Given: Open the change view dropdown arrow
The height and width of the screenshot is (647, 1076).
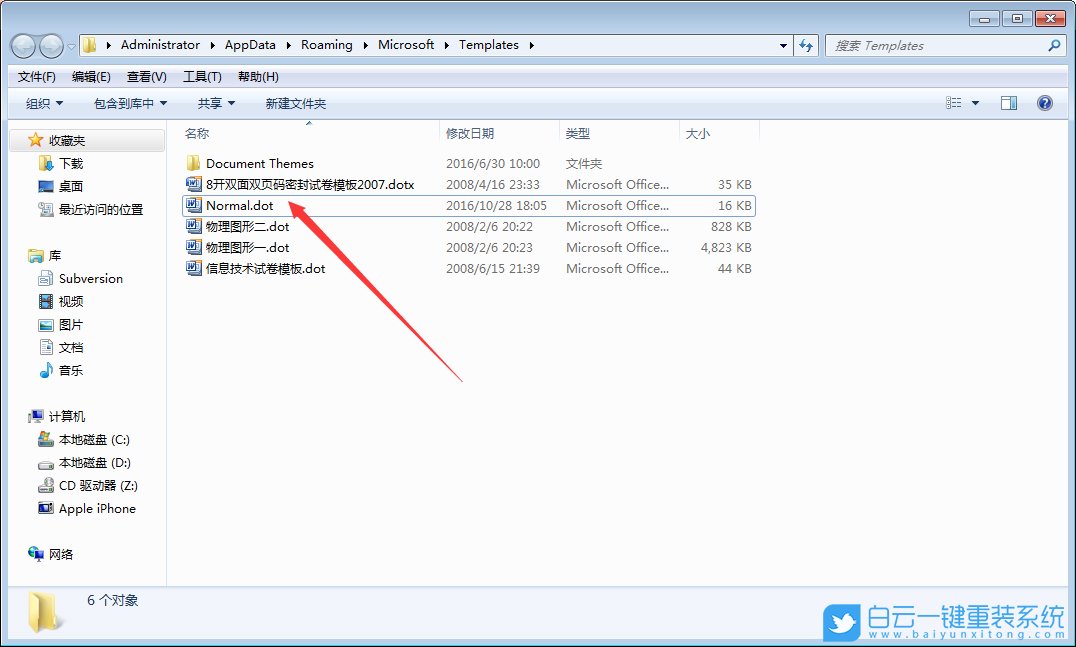Looking at the screenshot, I should pyautogui.click(x=976, y=102).
